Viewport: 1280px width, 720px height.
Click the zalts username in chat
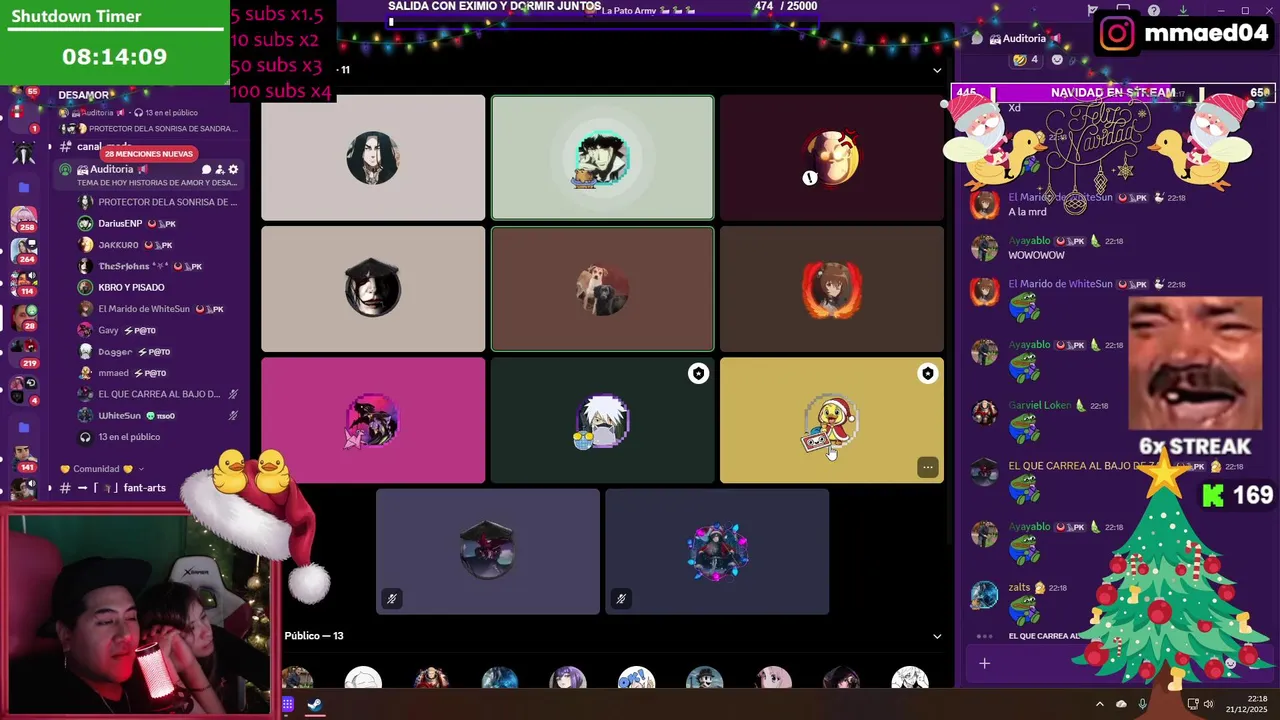click(x=1019, y=588)
